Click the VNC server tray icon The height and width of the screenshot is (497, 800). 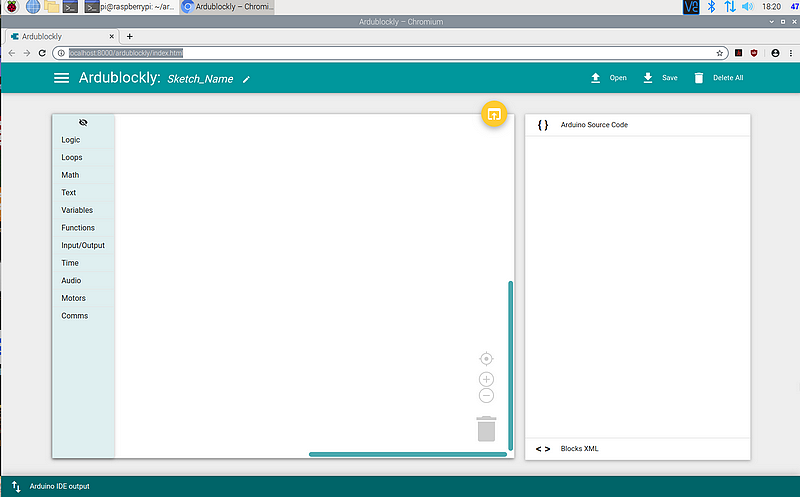(x=691, y=7)
